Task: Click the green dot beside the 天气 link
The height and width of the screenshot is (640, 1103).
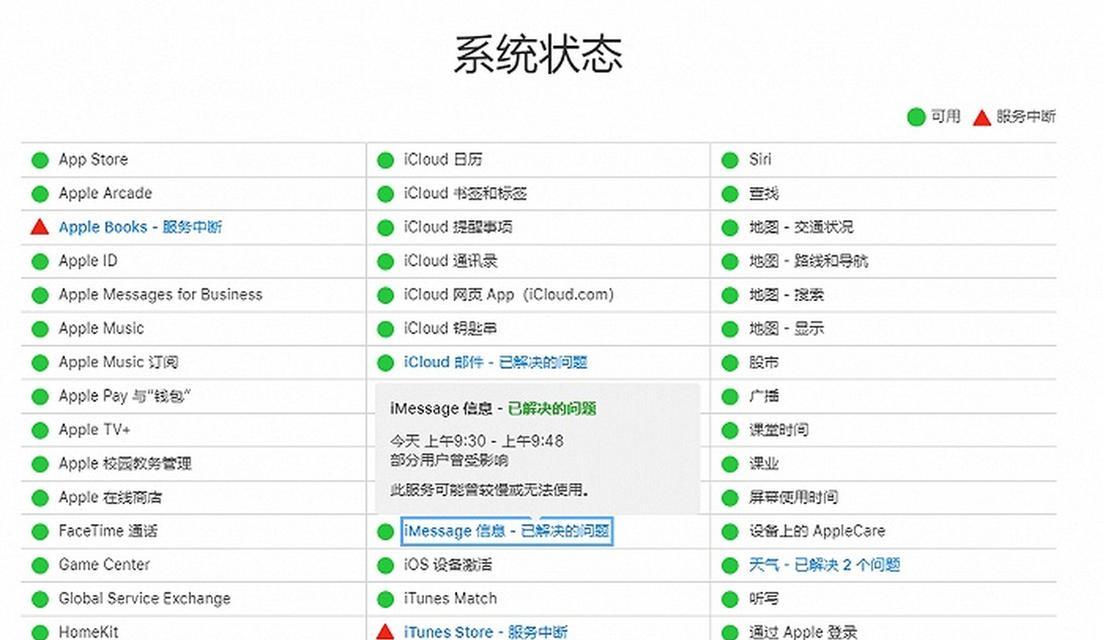Action: click(730, 565)
